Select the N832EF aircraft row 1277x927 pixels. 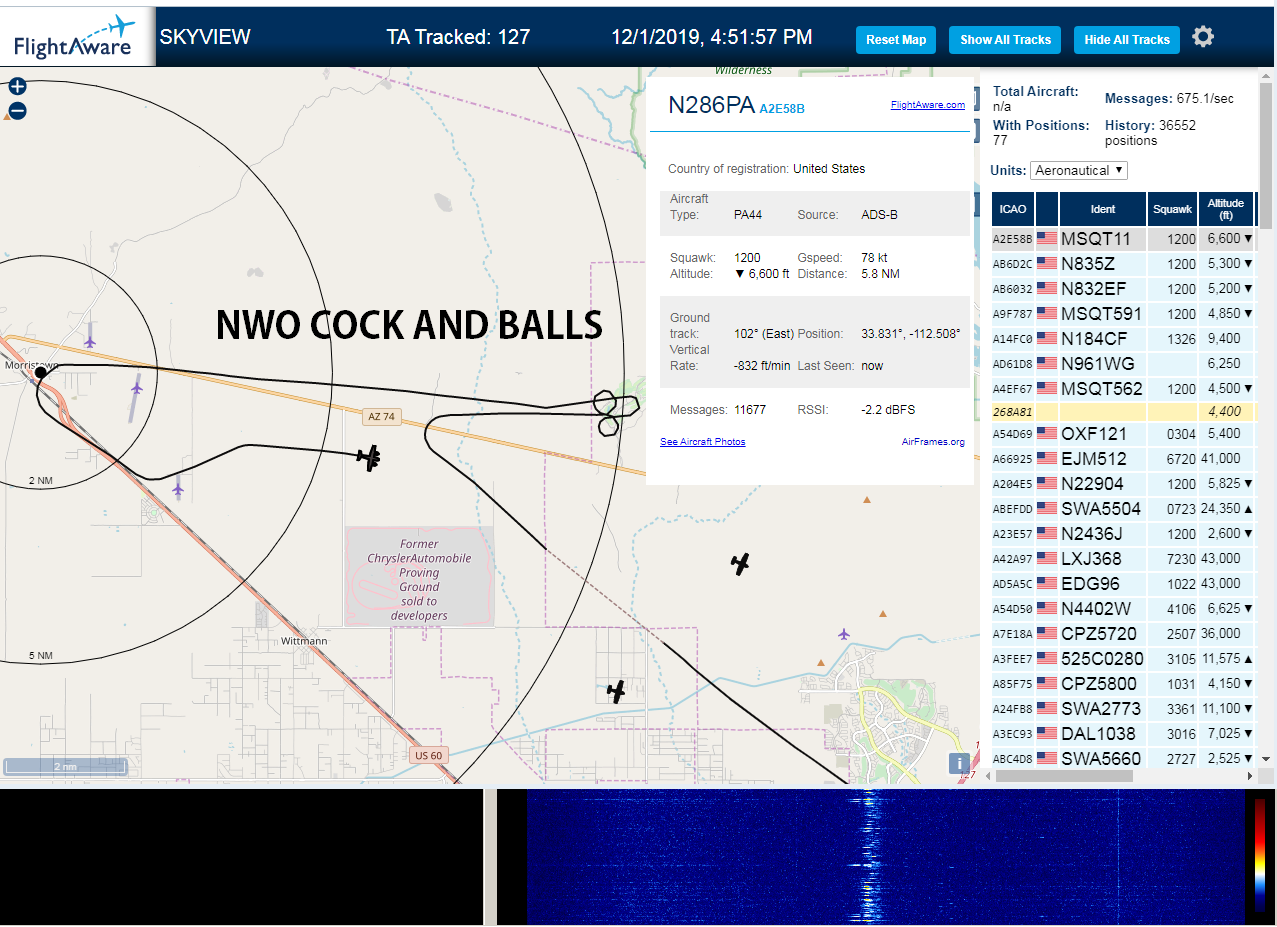[x=1123, y=288]
